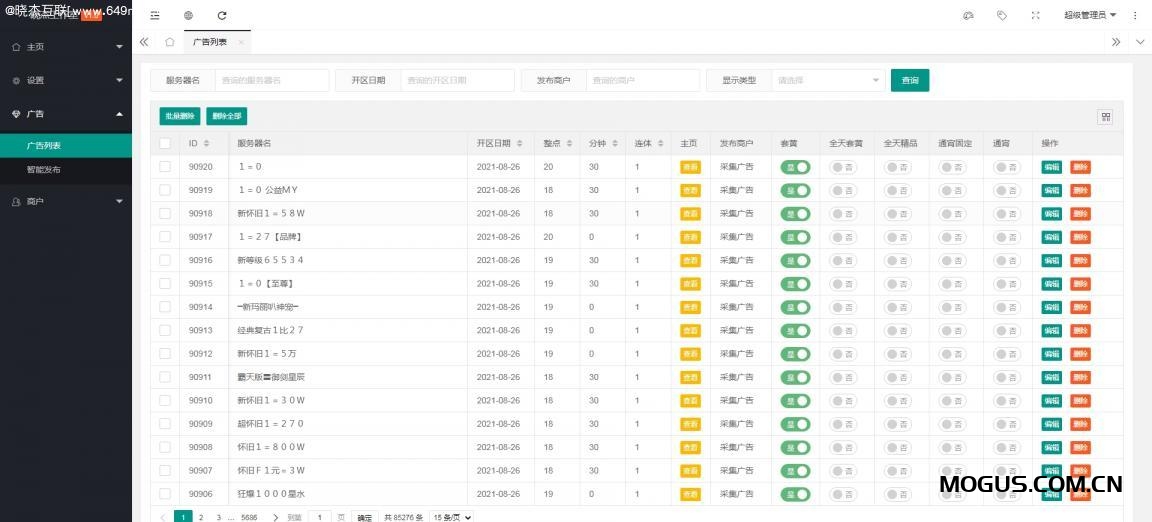Viewport: 1152px width, 522px height.
Task: Click the home icon in the tab bar
Action: [170, 42]
